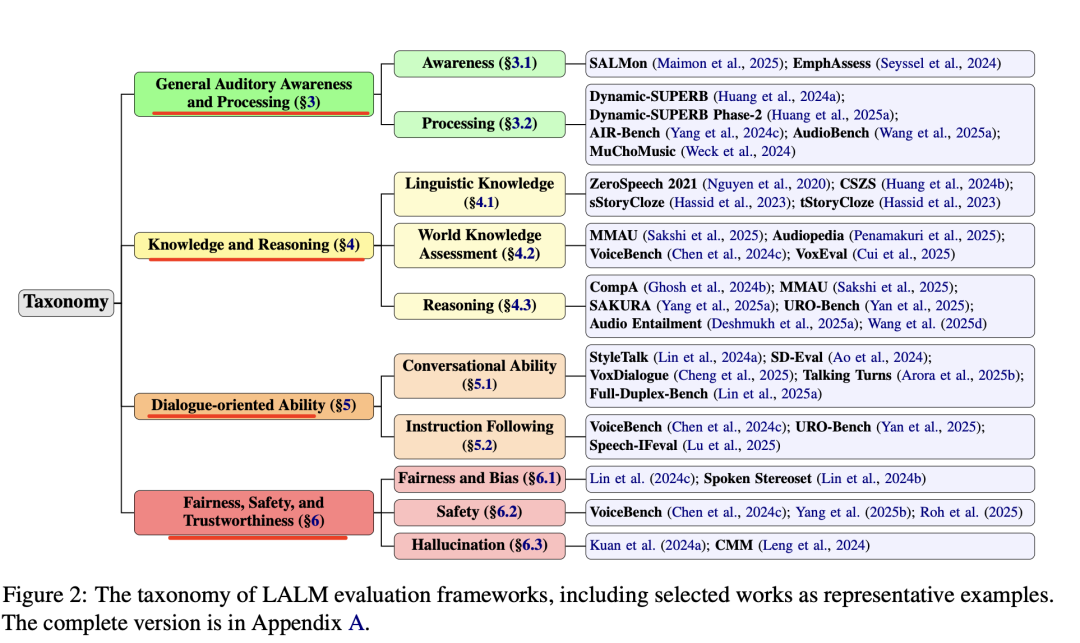
Task: Open the Awareness (§3.1) node
Action: (x=479, y=63)
